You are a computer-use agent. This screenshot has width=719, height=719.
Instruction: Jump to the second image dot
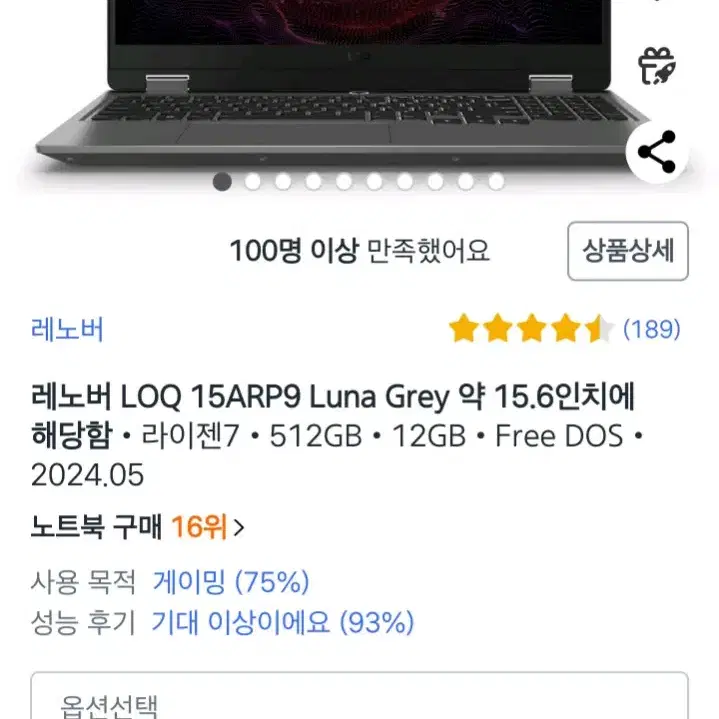pos(253,182)
